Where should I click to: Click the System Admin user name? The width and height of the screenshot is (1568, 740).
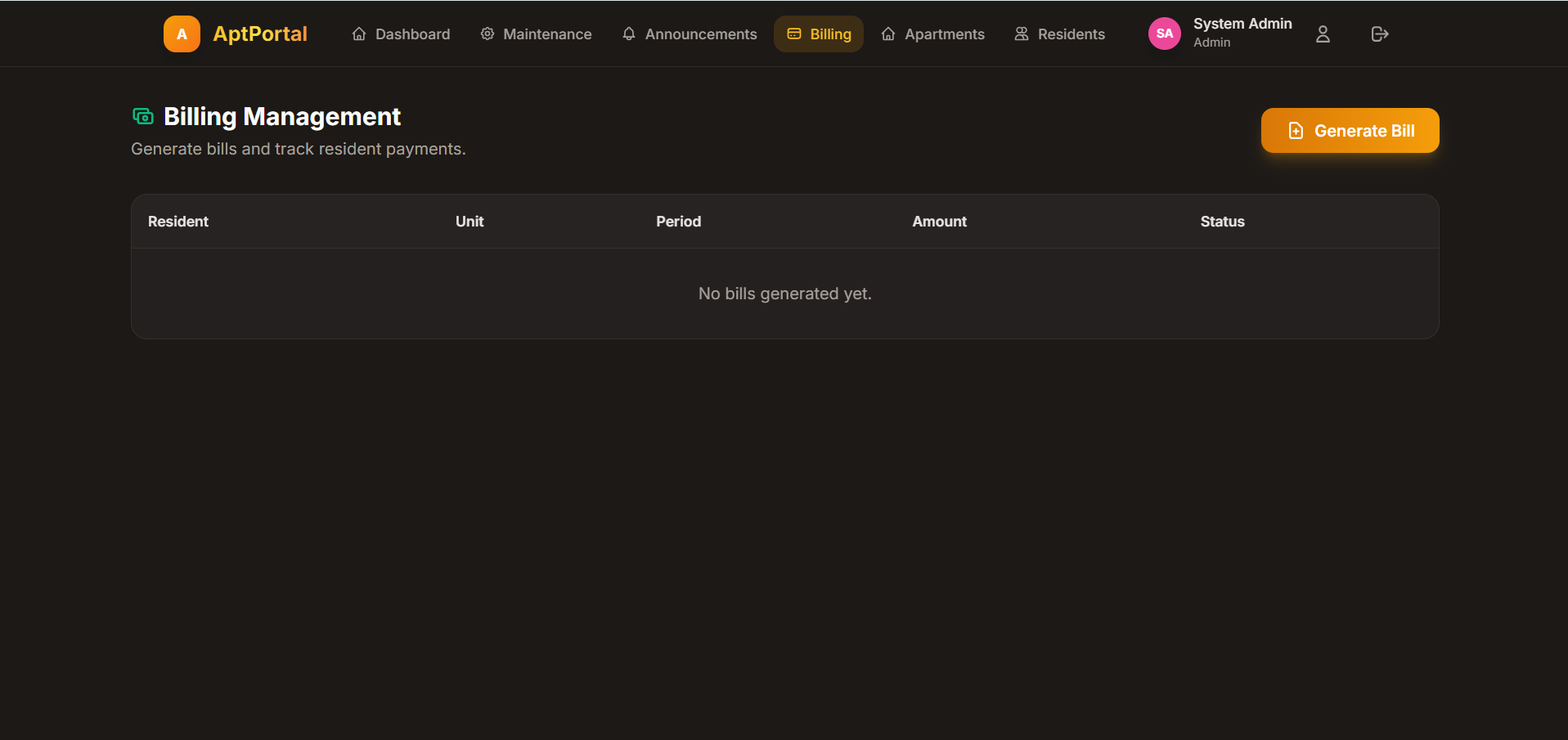pos(1242,24)
